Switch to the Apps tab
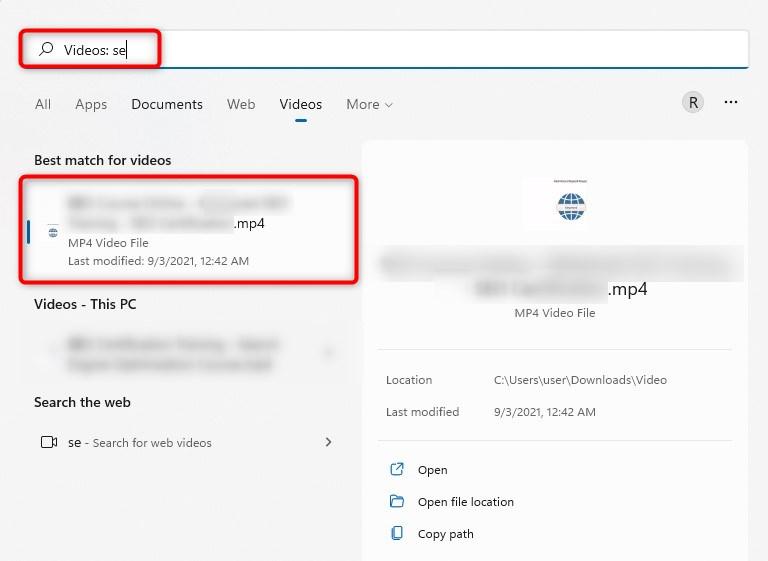The width and height of the screenshot is (768, 561). [91, 104]
